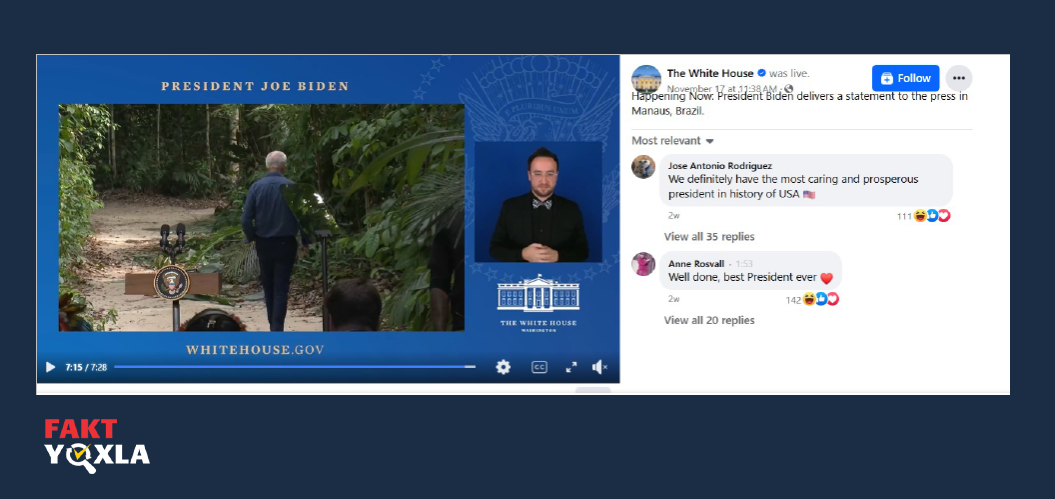Open The White House page name link

tap(710, 73)
